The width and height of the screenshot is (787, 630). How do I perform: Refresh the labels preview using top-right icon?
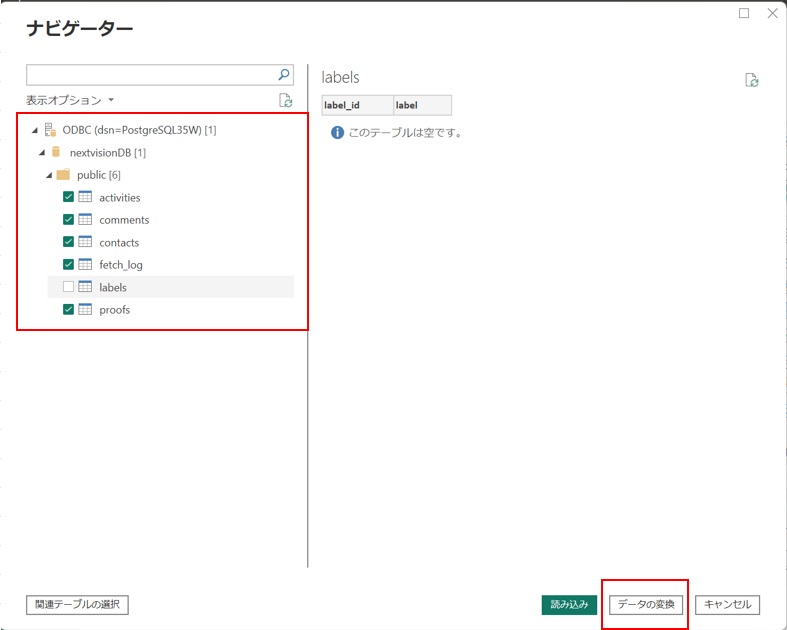[x=752, y=81]
